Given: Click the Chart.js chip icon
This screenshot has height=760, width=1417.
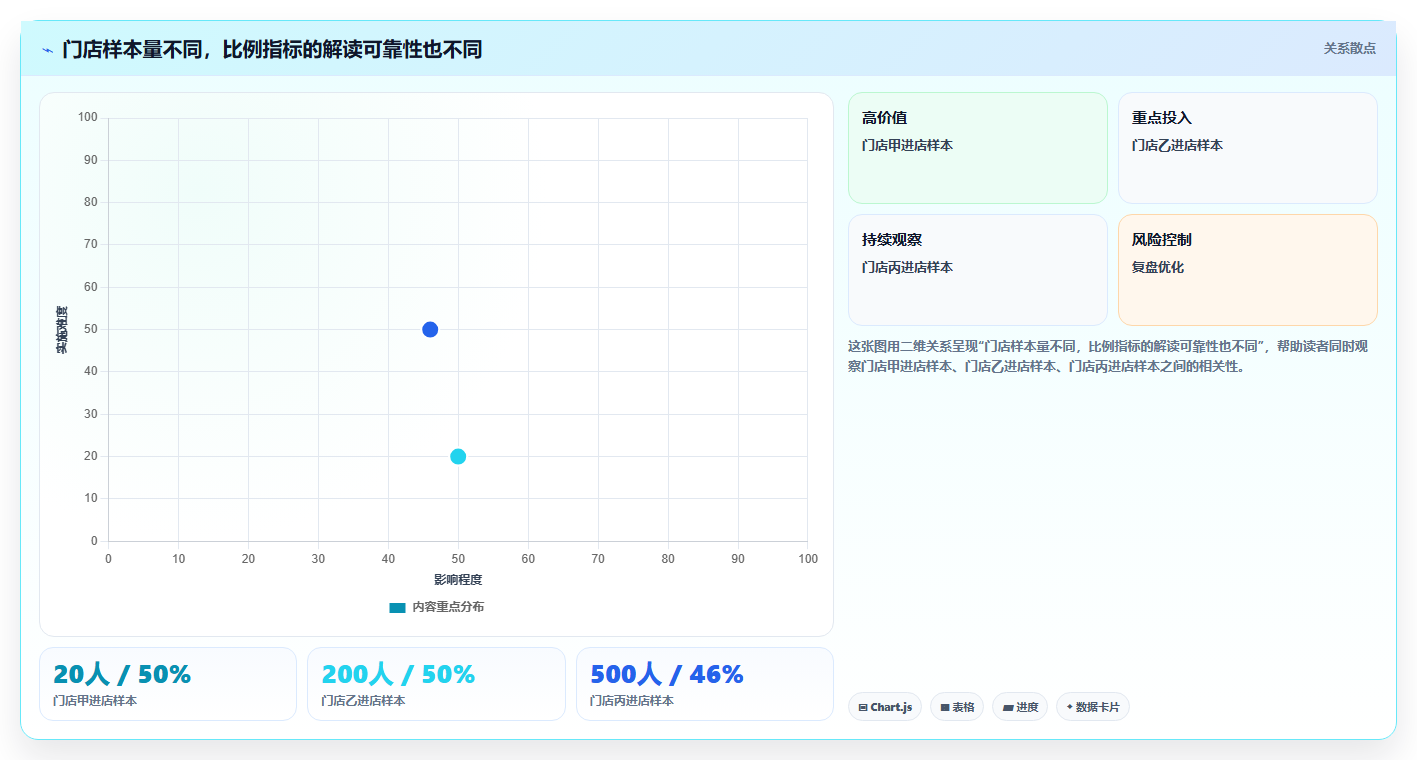Looking at the screenshot, I should pyautogui.click(x=863, y=707).
